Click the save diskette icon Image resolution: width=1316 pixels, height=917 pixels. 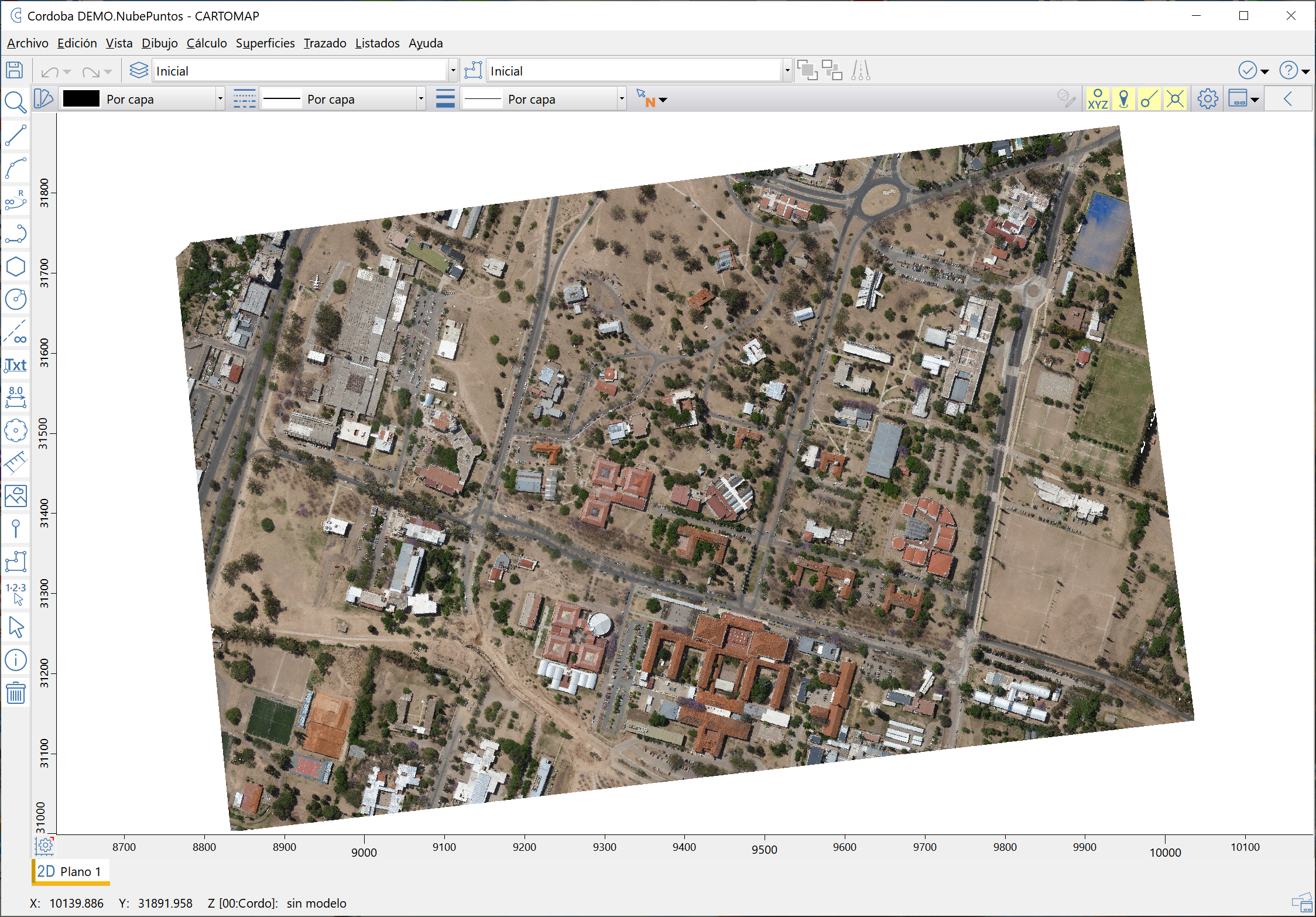[x=15, y=70]
